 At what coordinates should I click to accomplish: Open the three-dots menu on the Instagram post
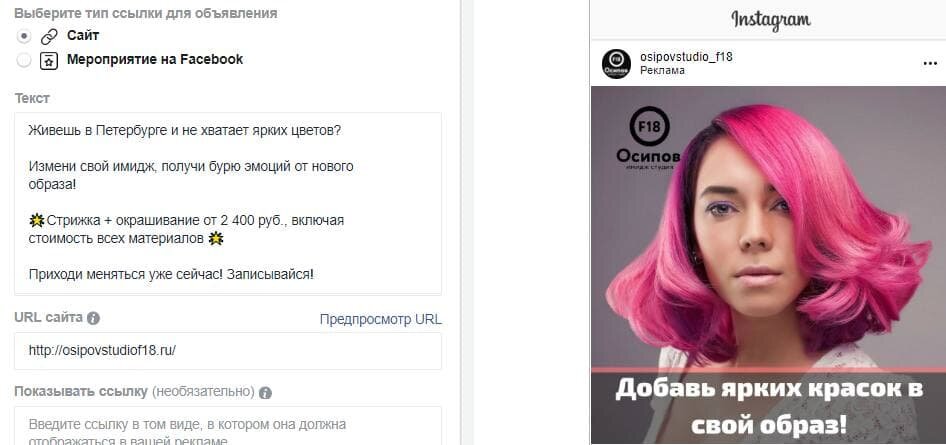[x=930, y=64]
